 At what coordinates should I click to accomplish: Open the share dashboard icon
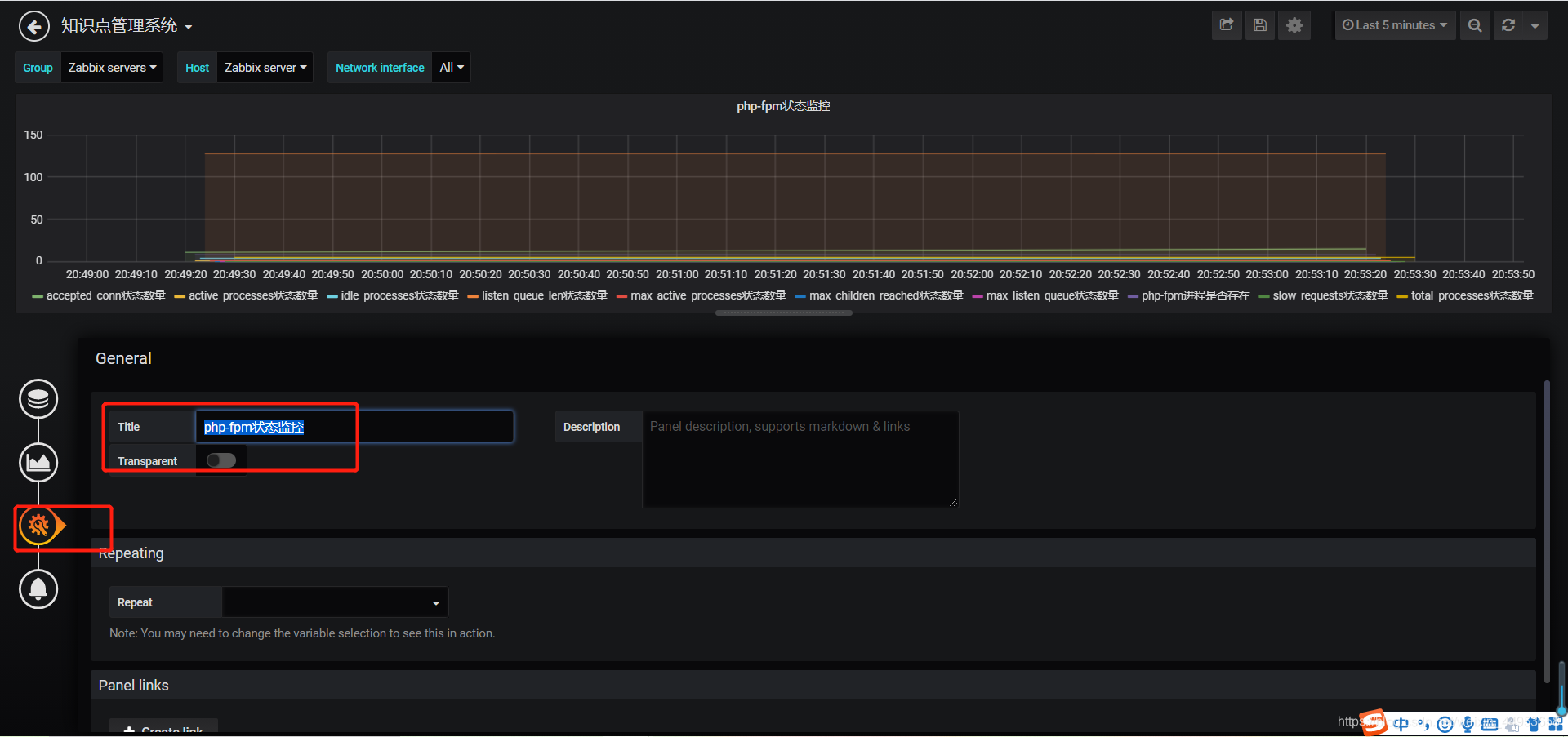[x=1227, y=25]
